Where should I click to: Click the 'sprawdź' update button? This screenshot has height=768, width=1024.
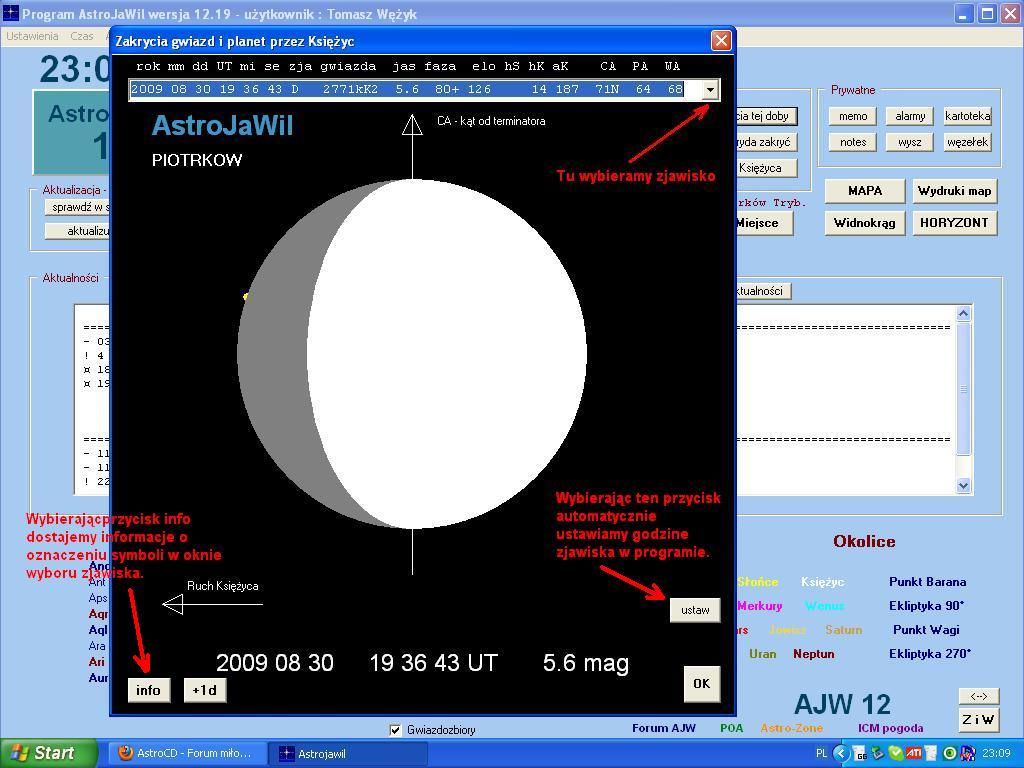(x=78, y=208)
